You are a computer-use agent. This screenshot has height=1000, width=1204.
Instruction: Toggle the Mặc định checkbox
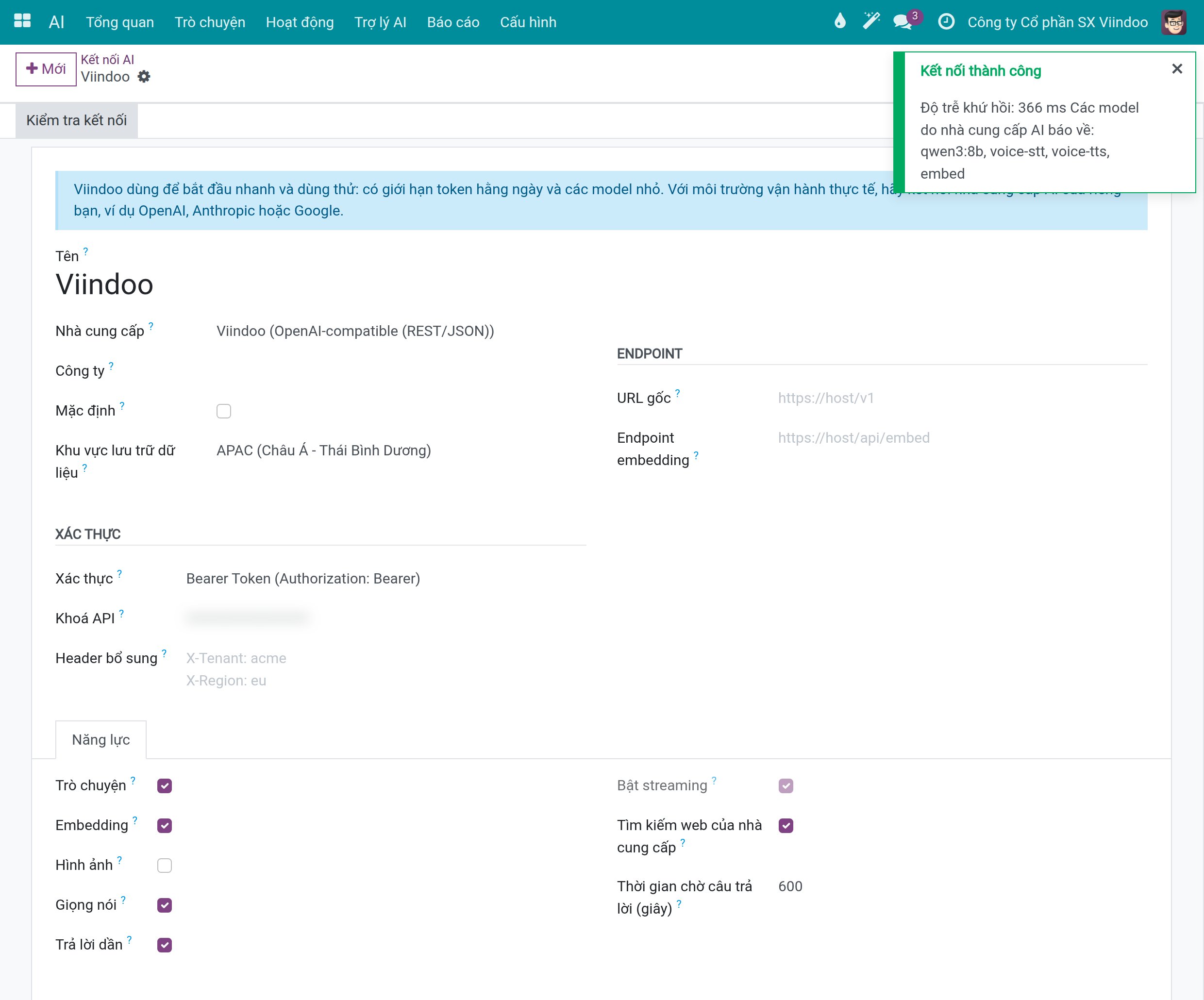(x=224, y=411)
